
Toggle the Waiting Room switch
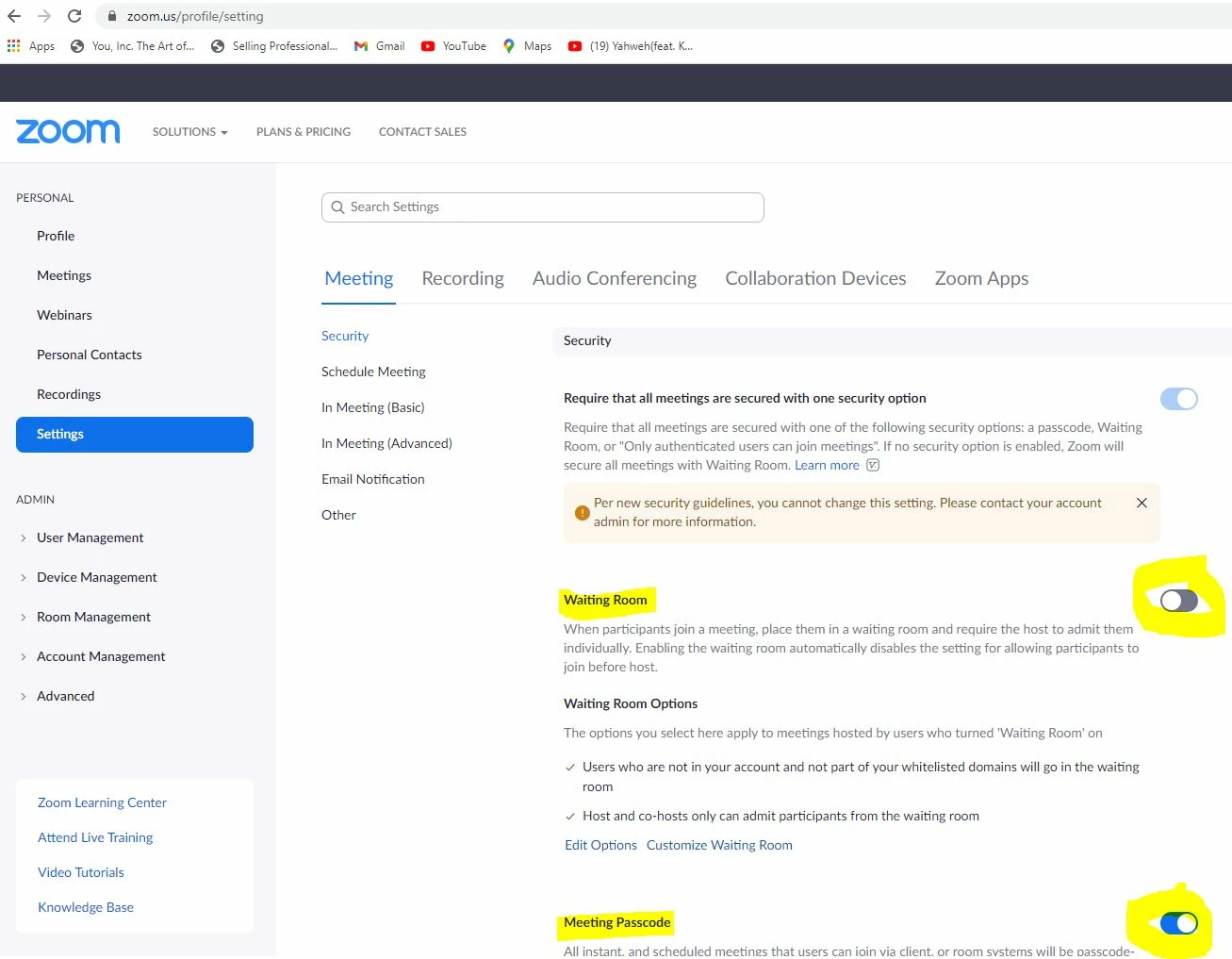(x=1179, y=601)
